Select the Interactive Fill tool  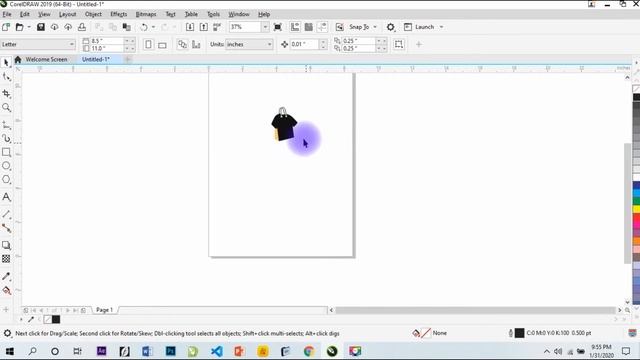coord(6,290)
